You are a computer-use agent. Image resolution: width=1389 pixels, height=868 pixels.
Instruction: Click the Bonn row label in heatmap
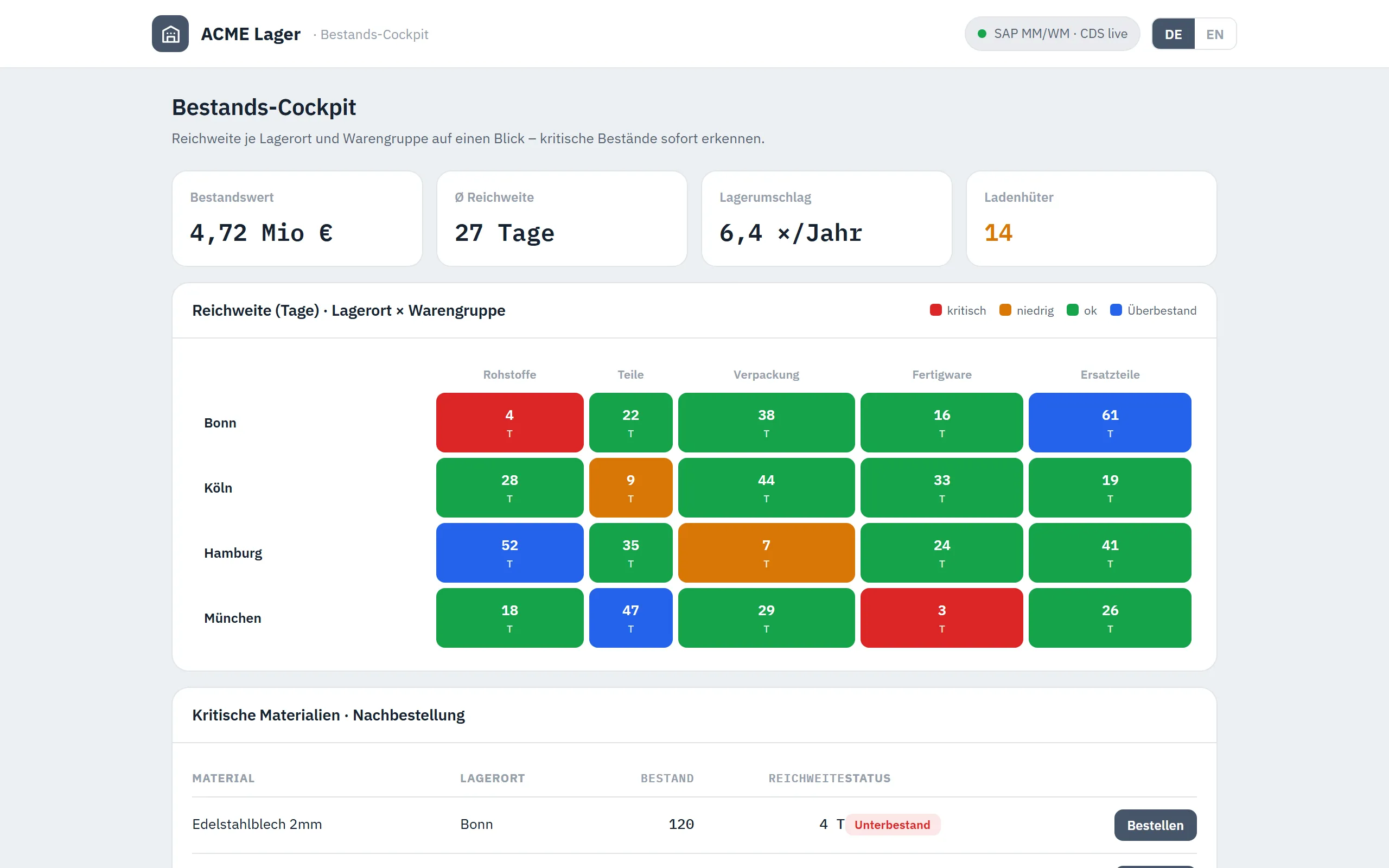coord(220,423)
